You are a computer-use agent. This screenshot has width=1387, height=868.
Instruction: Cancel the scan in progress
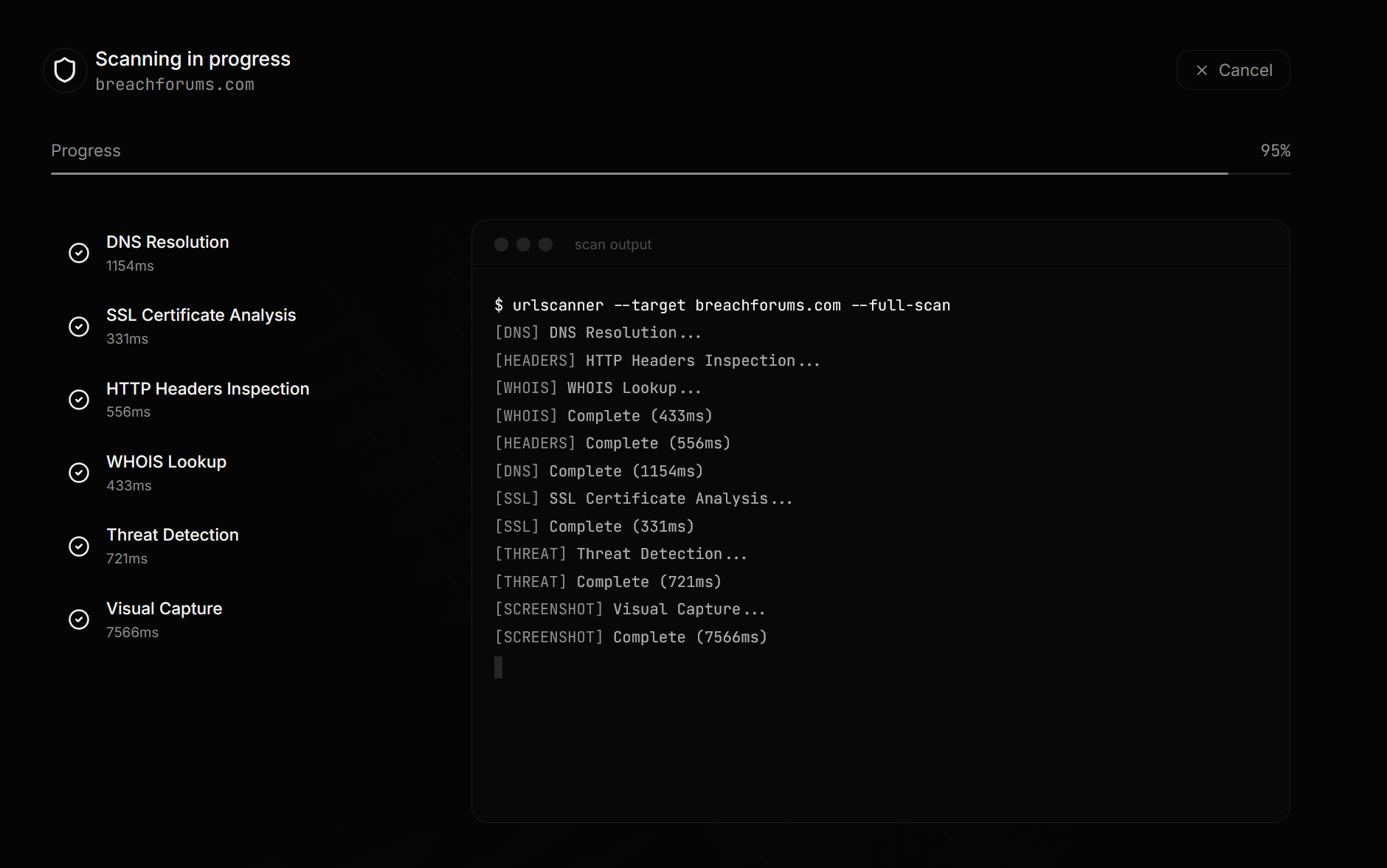(1233, 70)
